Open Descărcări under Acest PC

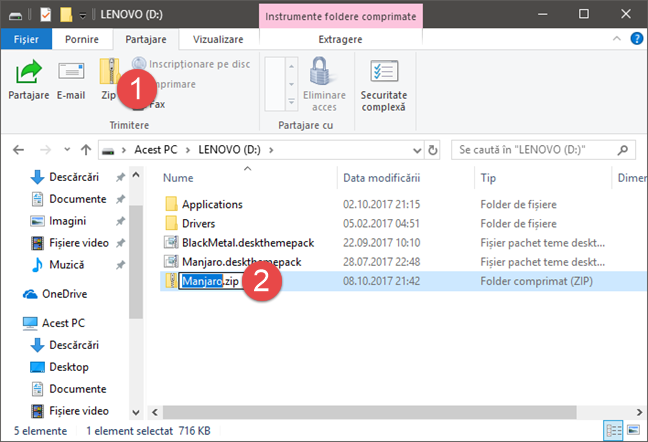74,345
